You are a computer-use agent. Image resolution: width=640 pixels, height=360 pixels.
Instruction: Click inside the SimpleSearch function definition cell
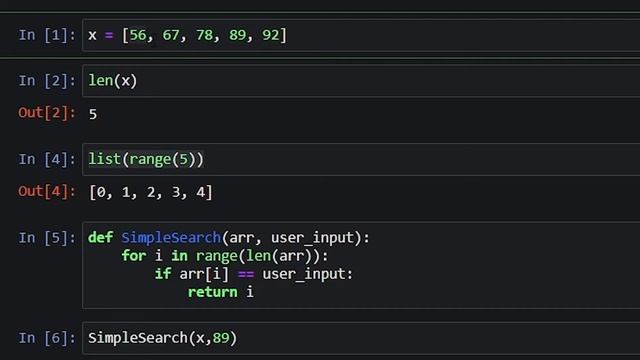tap(361, 265)
